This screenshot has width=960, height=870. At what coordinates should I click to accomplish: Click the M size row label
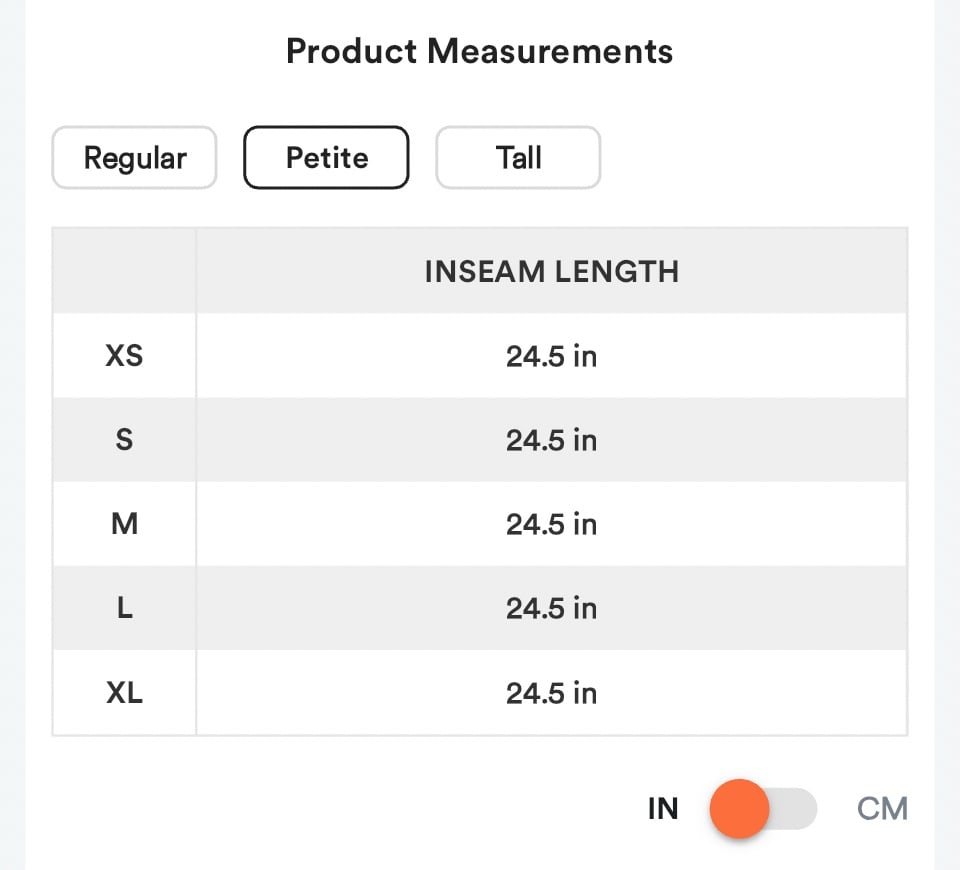click(124, 523)
